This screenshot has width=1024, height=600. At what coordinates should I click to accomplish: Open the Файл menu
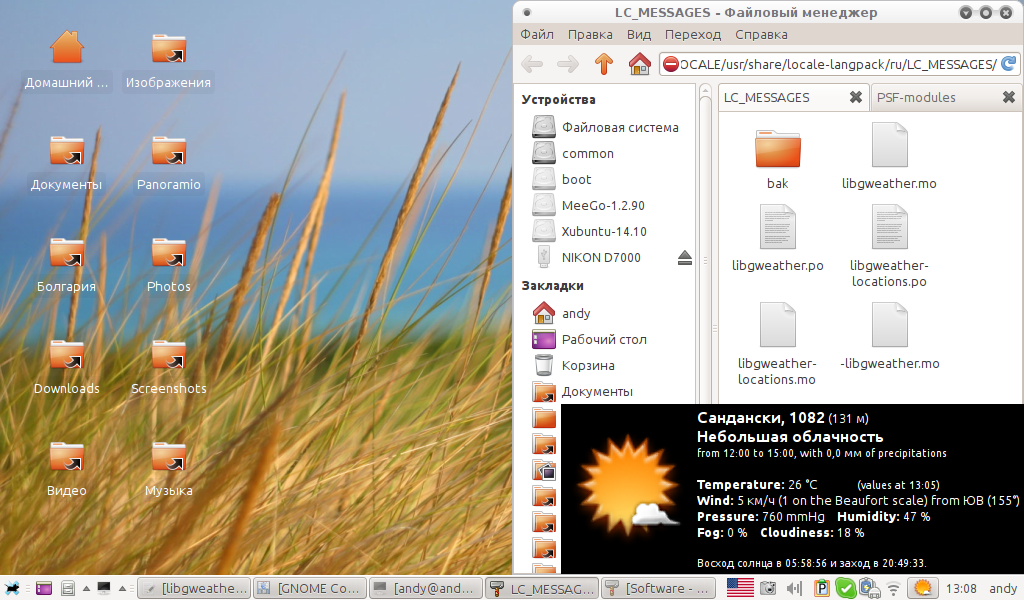(537, 34)
